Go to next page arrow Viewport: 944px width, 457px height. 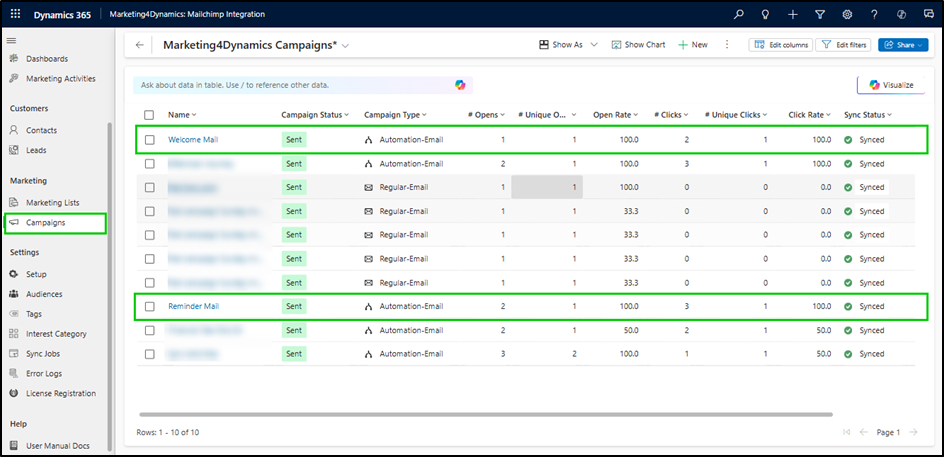[x=913, y=432]
